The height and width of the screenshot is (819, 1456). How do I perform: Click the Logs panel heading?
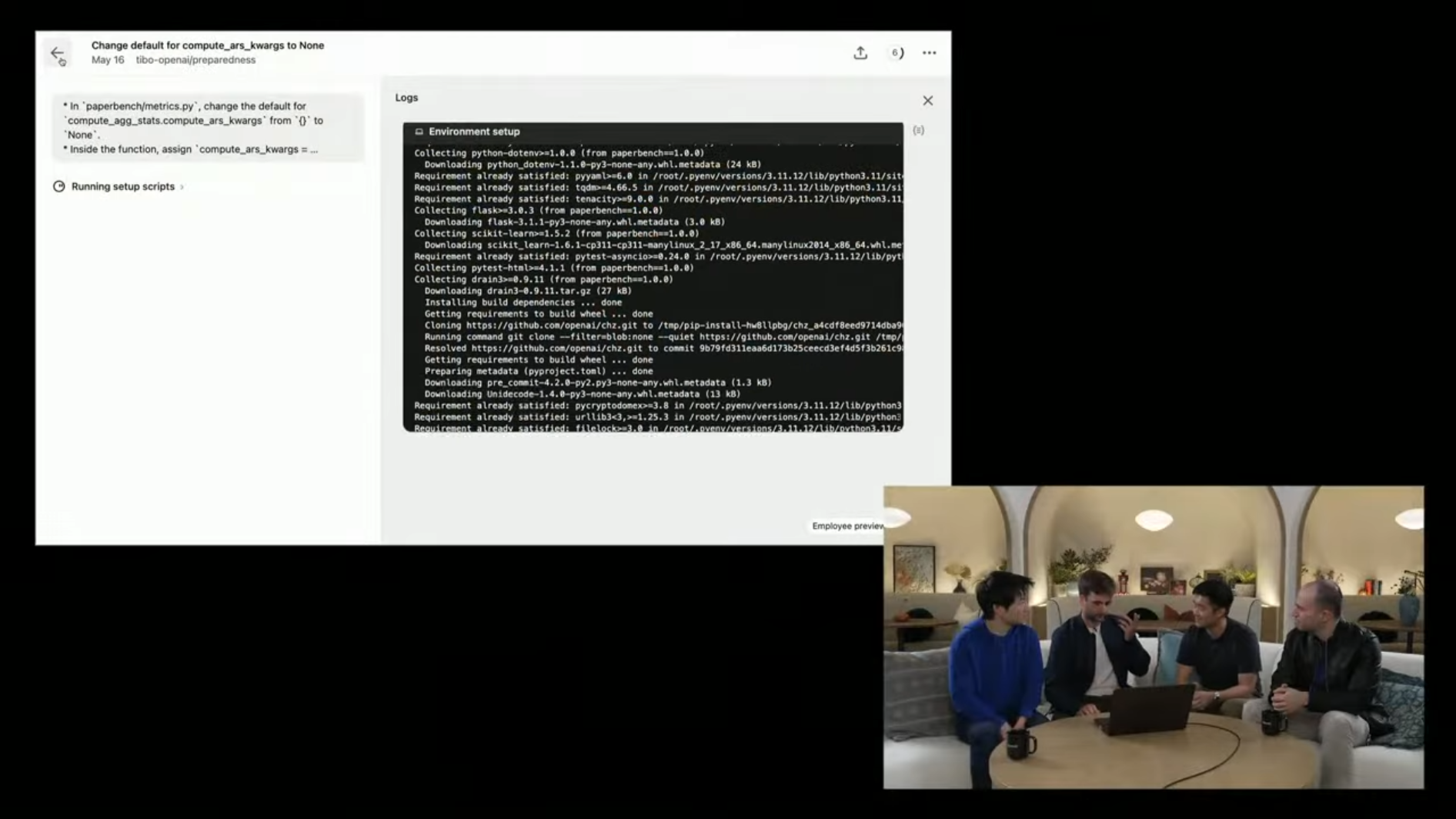pos(406,98)
